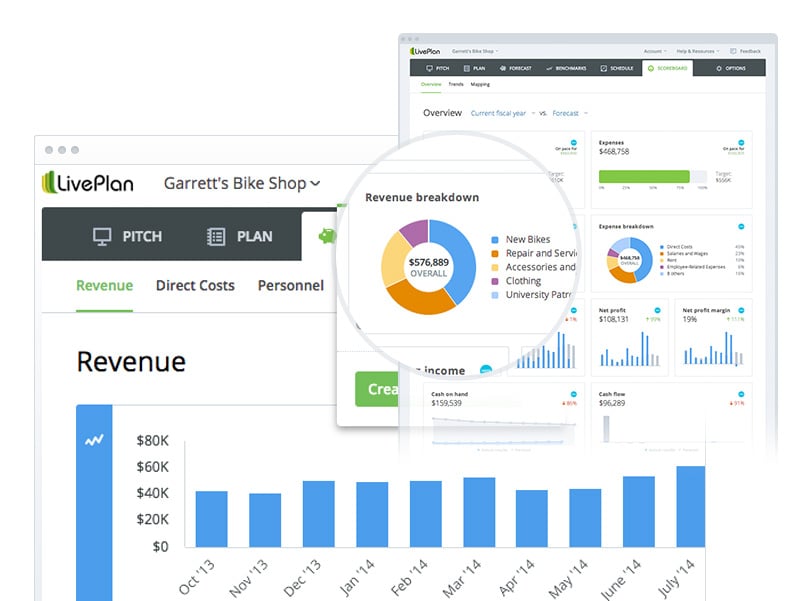
Task: Select the Revenue tab in front window
Action: pyautogui.click(x=105, y=286)
